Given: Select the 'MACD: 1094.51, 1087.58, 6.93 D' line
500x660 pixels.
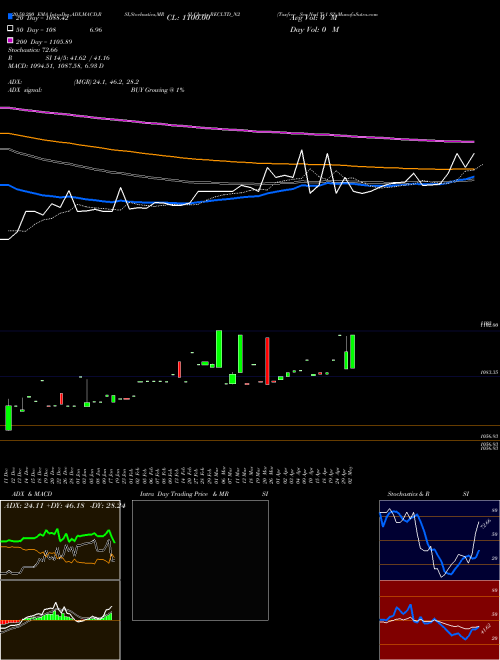Looking at the screenshot, I should (56, 66).
